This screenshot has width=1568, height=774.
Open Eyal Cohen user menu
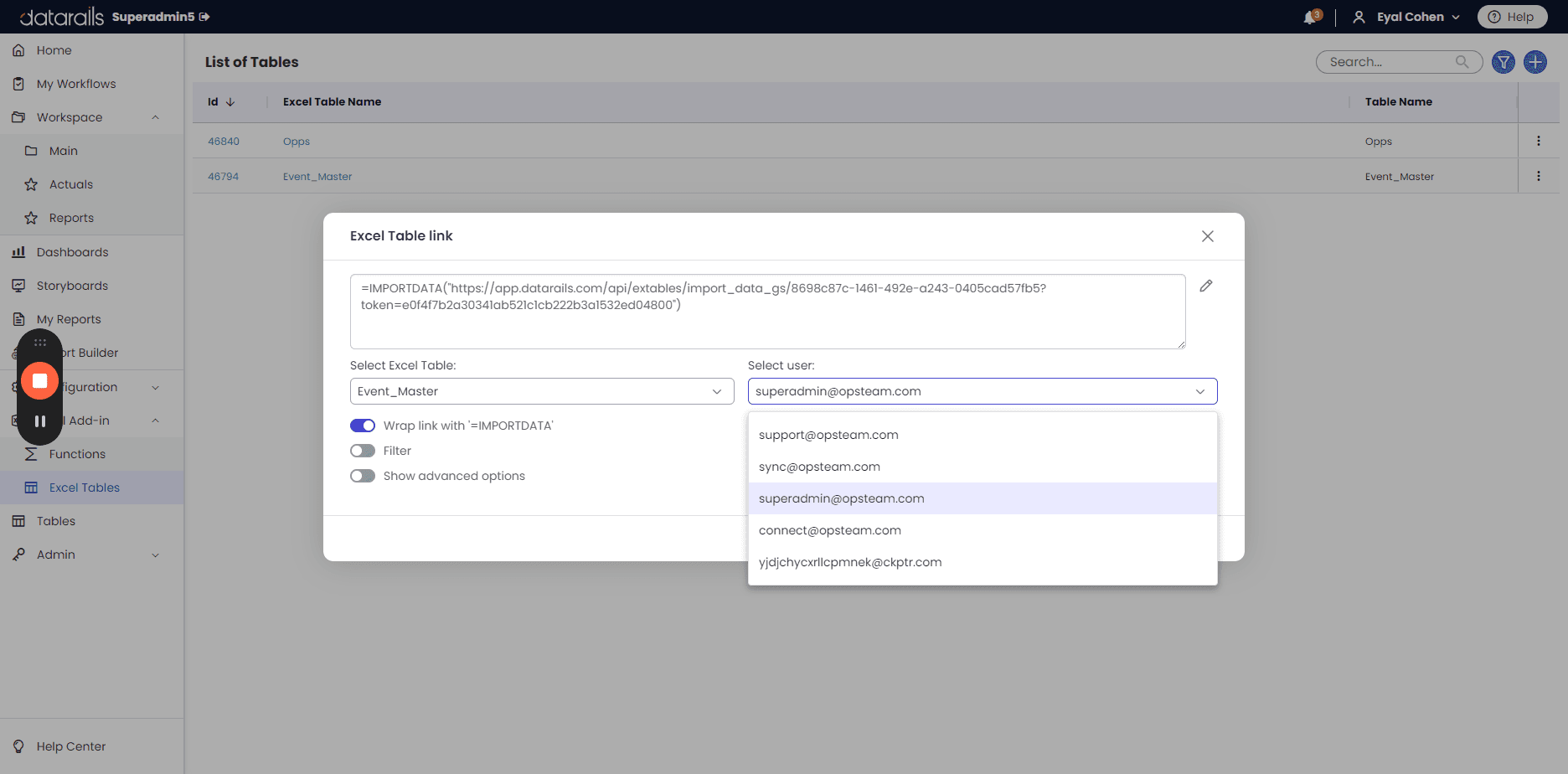pyautogui.click(x=1407, y=17)
